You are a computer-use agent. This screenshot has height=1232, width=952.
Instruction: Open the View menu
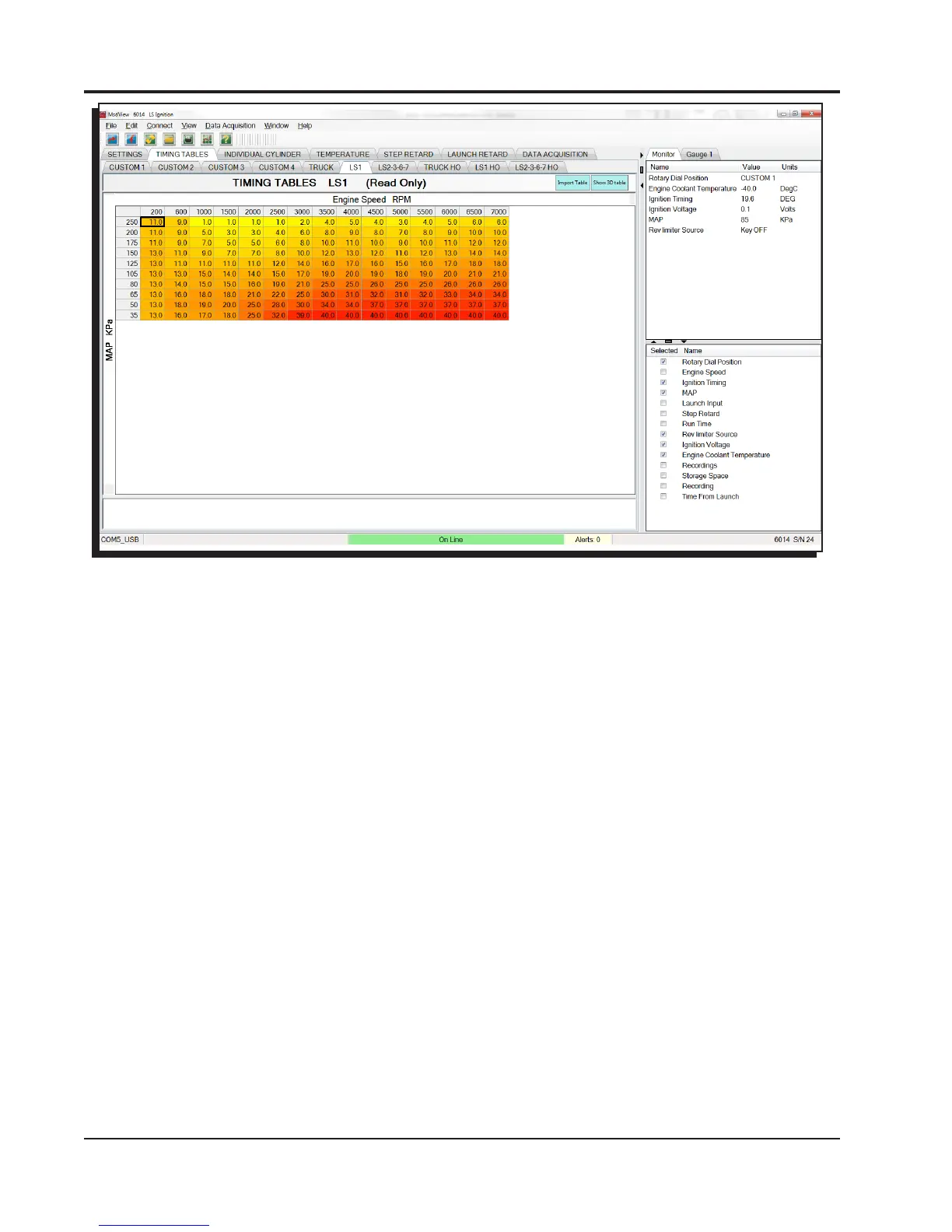(189, 125)
